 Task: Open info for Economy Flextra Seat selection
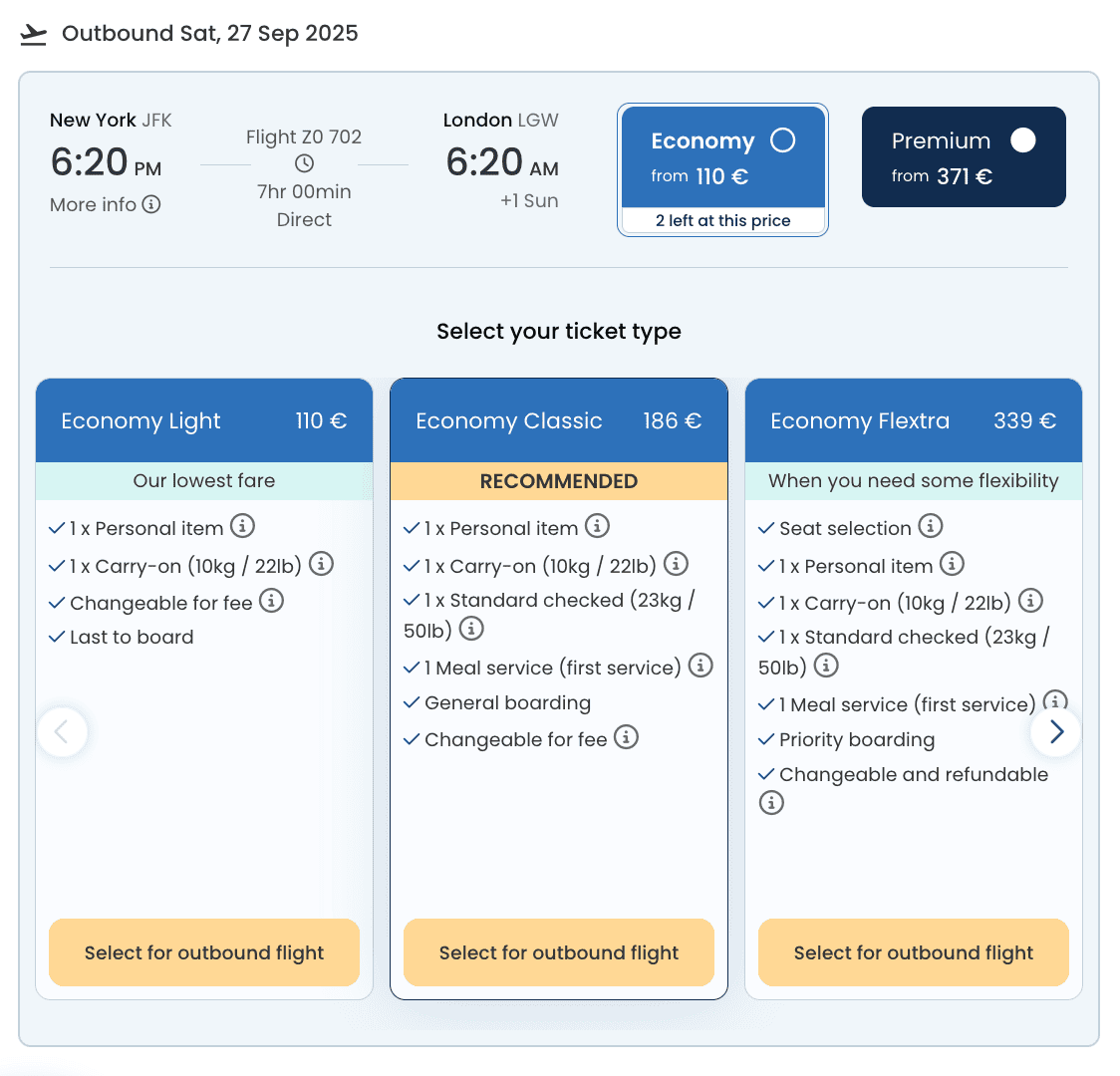tap(930, 526)
